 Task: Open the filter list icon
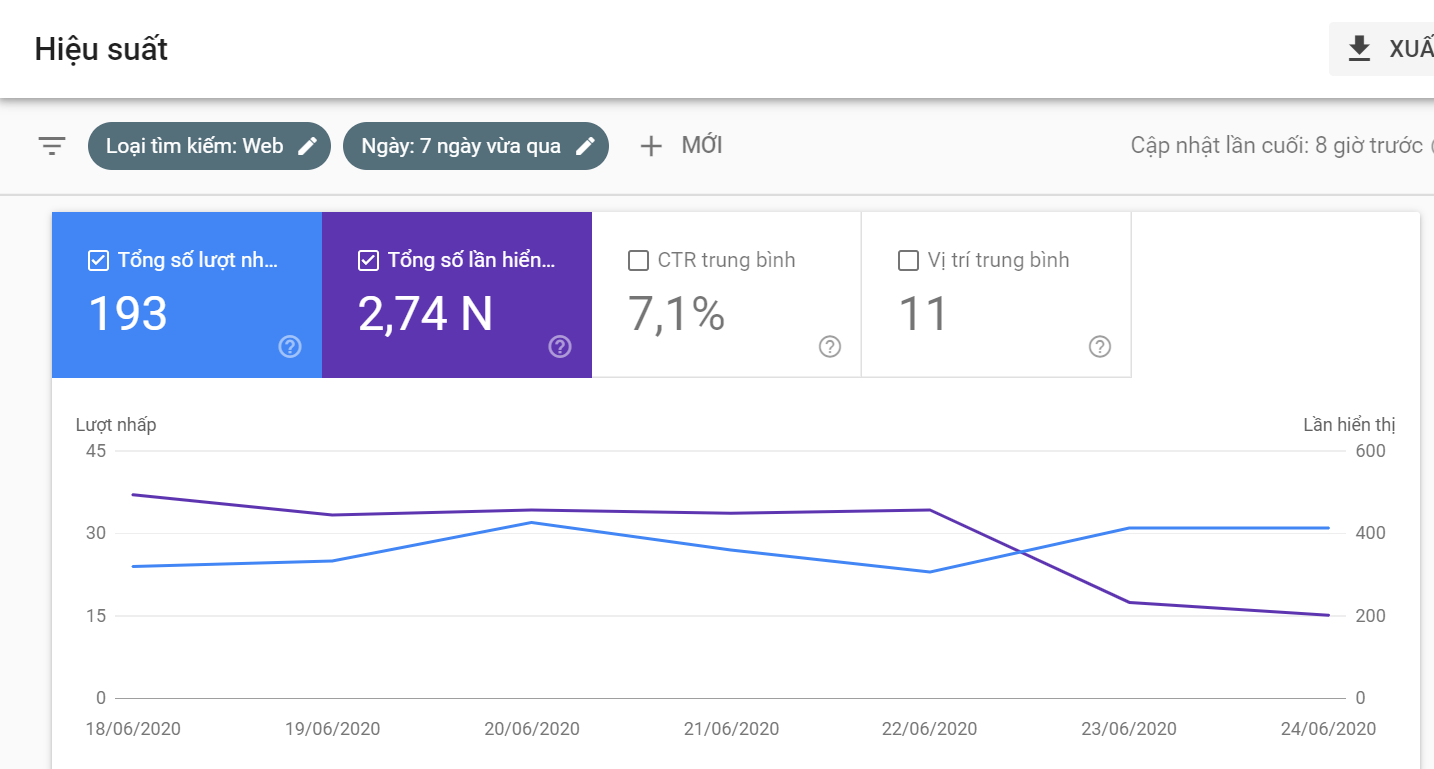[x=52, y=146]
